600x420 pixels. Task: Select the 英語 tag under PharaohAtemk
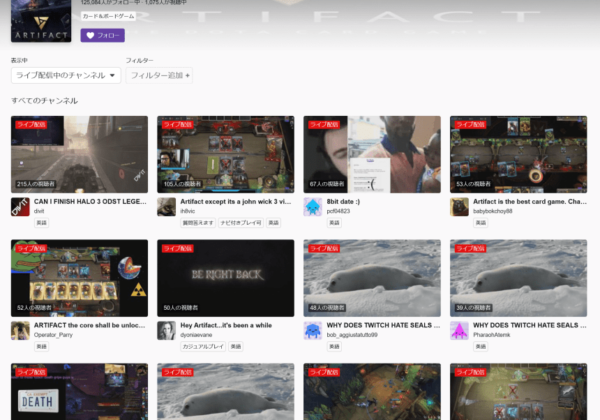coord(481,347)
